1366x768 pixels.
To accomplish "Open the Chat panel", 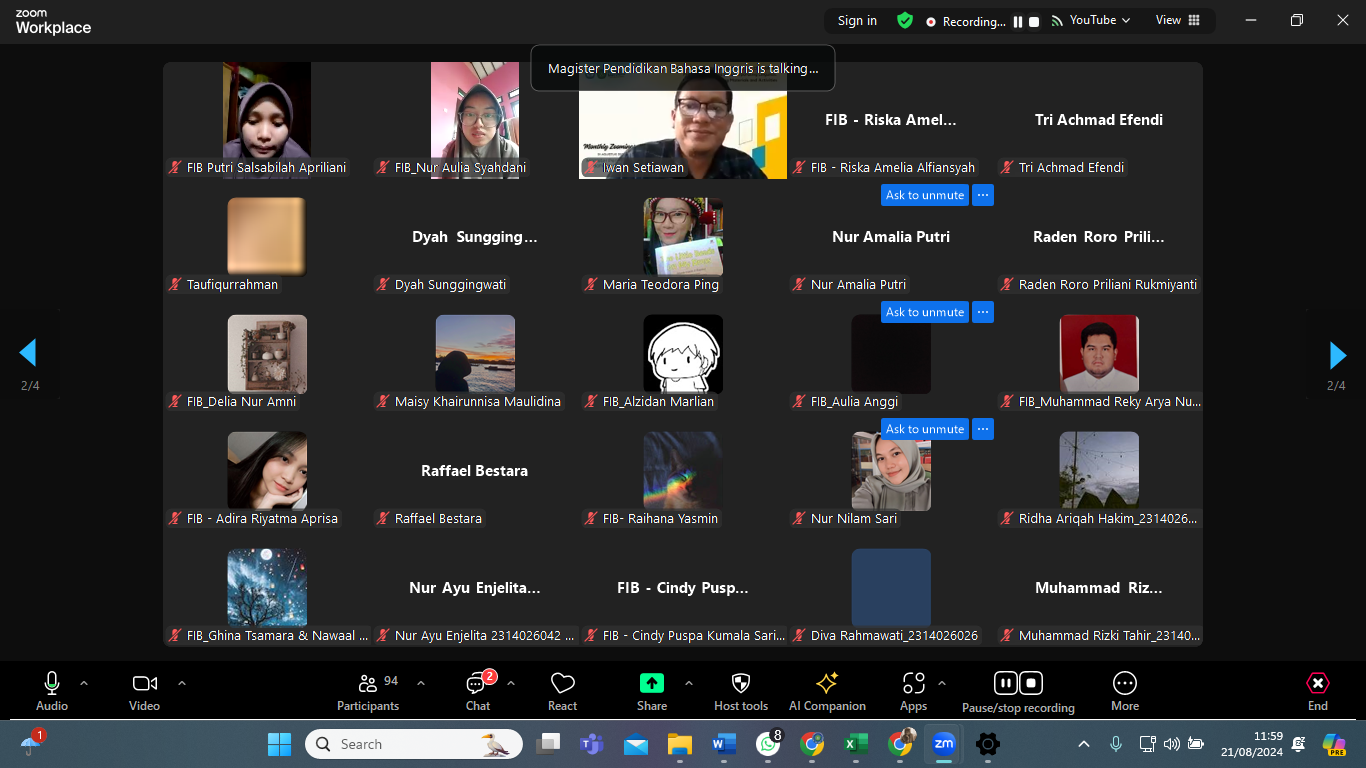I will pos(477,685).
